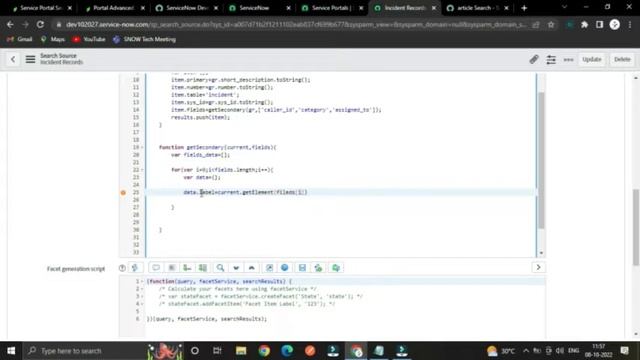This screenshot has width=640, height=360.
Task: Click find next down arrow in script toolbar
Action: pos(236,268)
